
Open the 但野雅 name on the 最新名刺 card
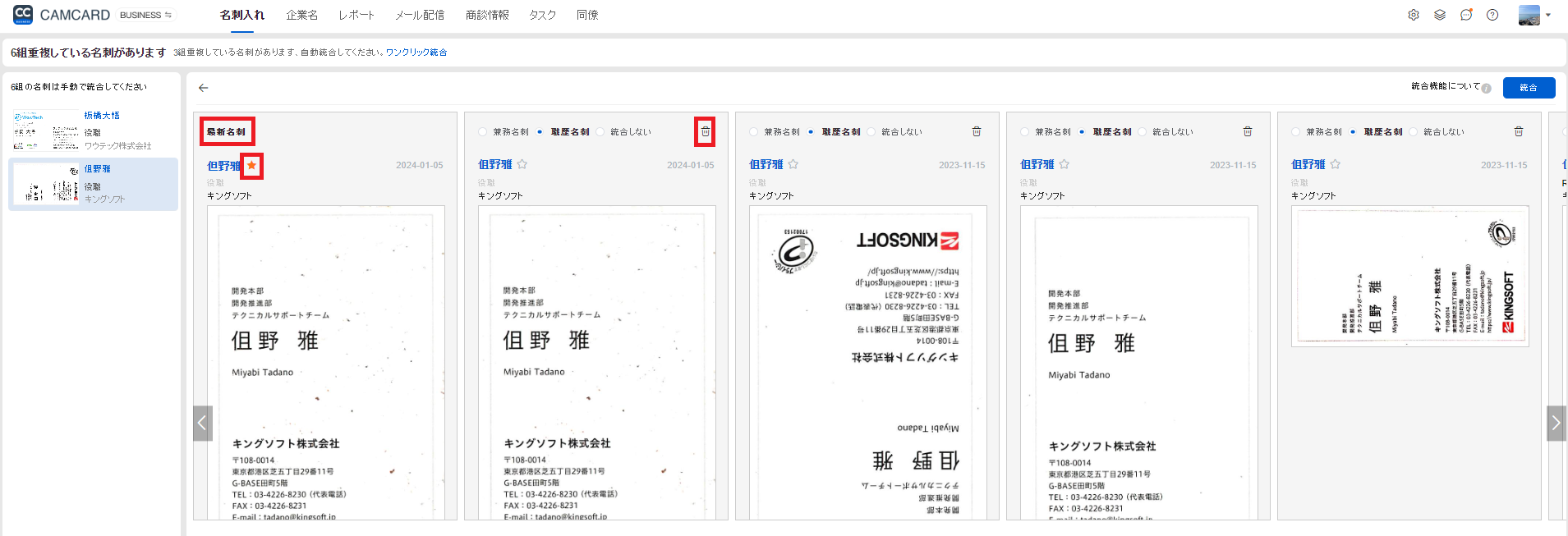[x=224, y=166]
